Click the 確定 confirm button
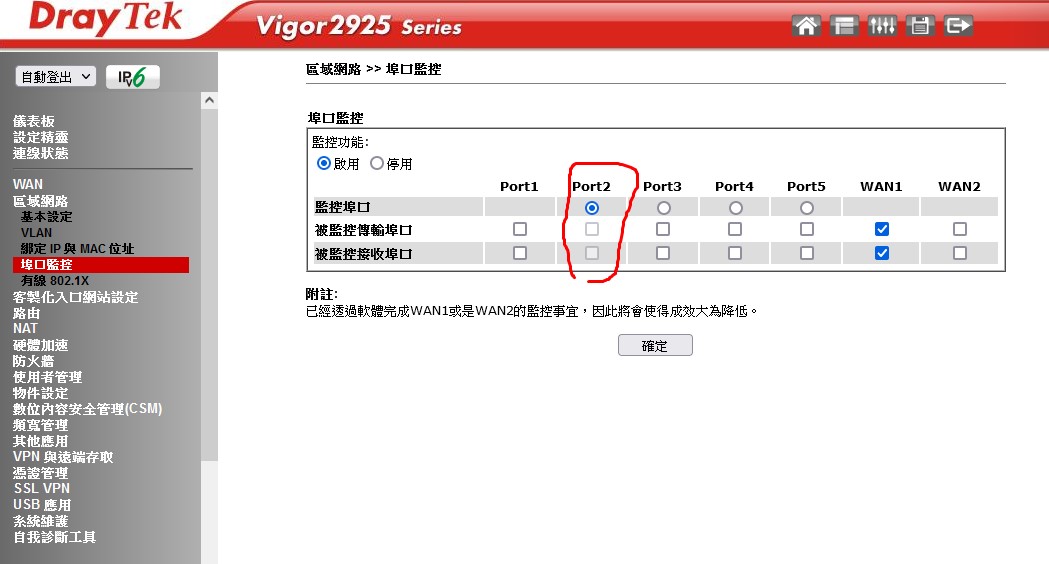Image resolution: width=1049 pixels, height=564 pixels. coord(655,345)
